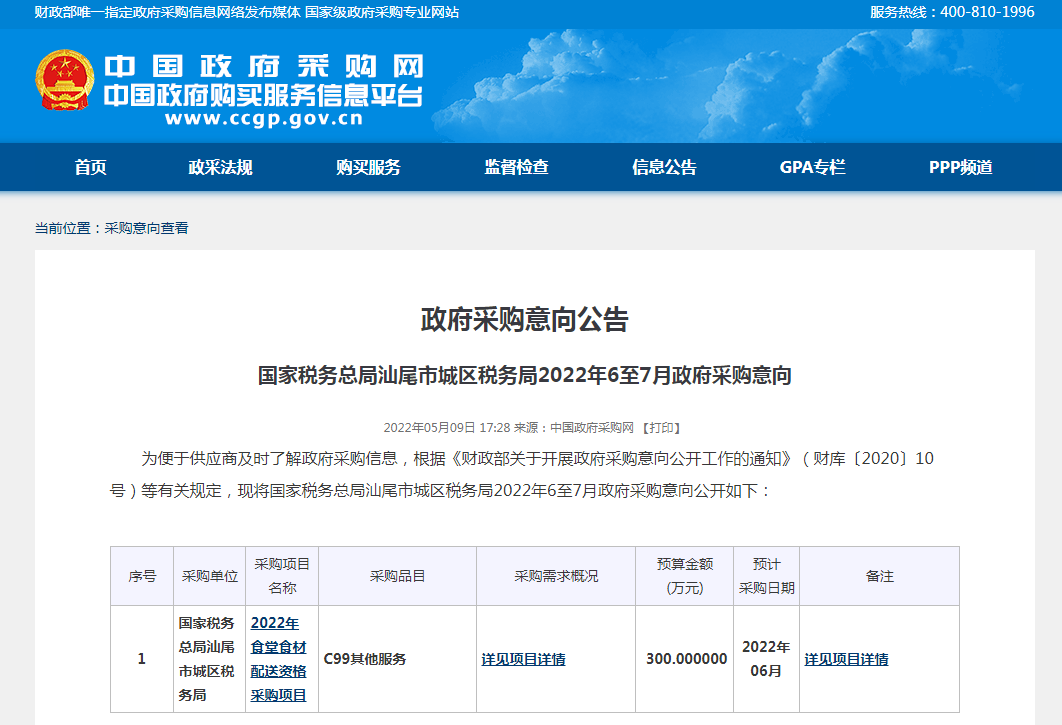Open the 政采法规 navigation menu
This screenshot has height=725, width=1062.
pos(220,168)
